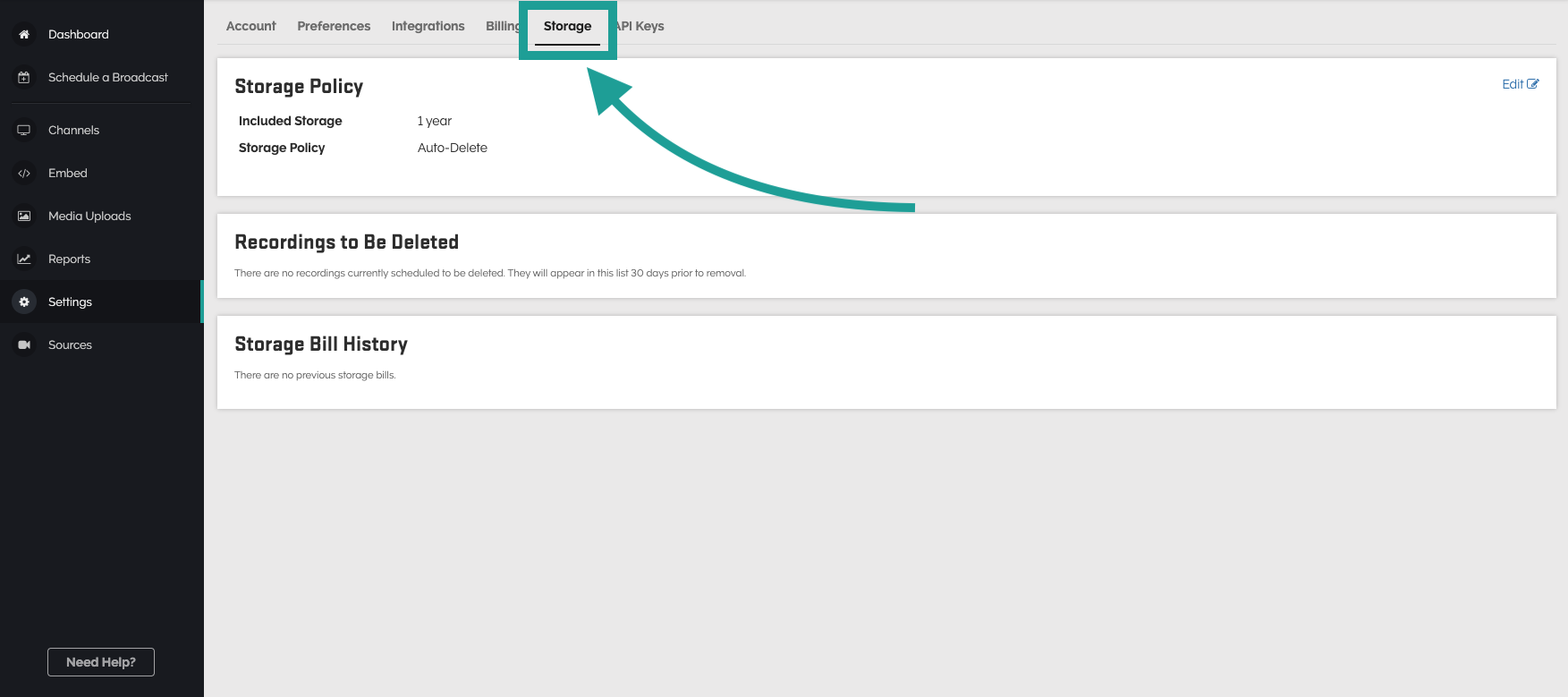Click the Schedule a Broadcast calendar icon
Viewport: 1568px width, 697px height.
[x=24, y=78]
